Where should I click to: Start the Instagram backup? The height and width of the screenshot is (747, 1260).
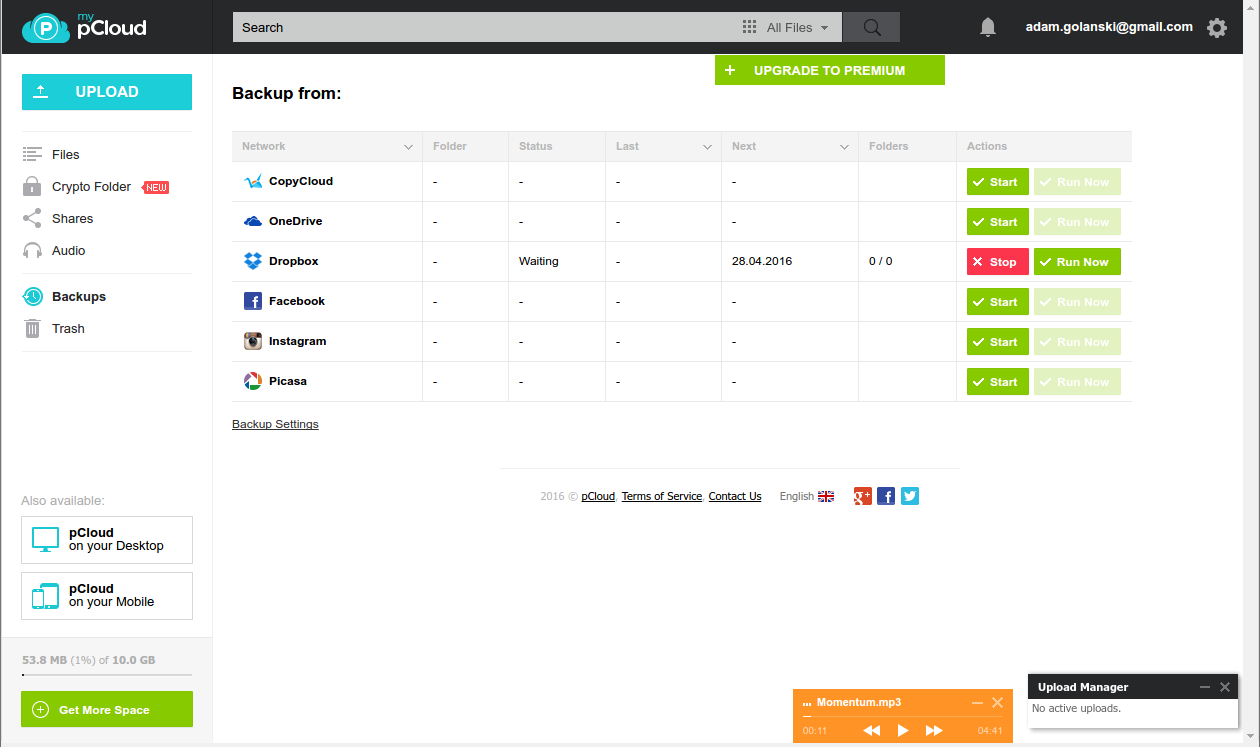coord(998,342)
